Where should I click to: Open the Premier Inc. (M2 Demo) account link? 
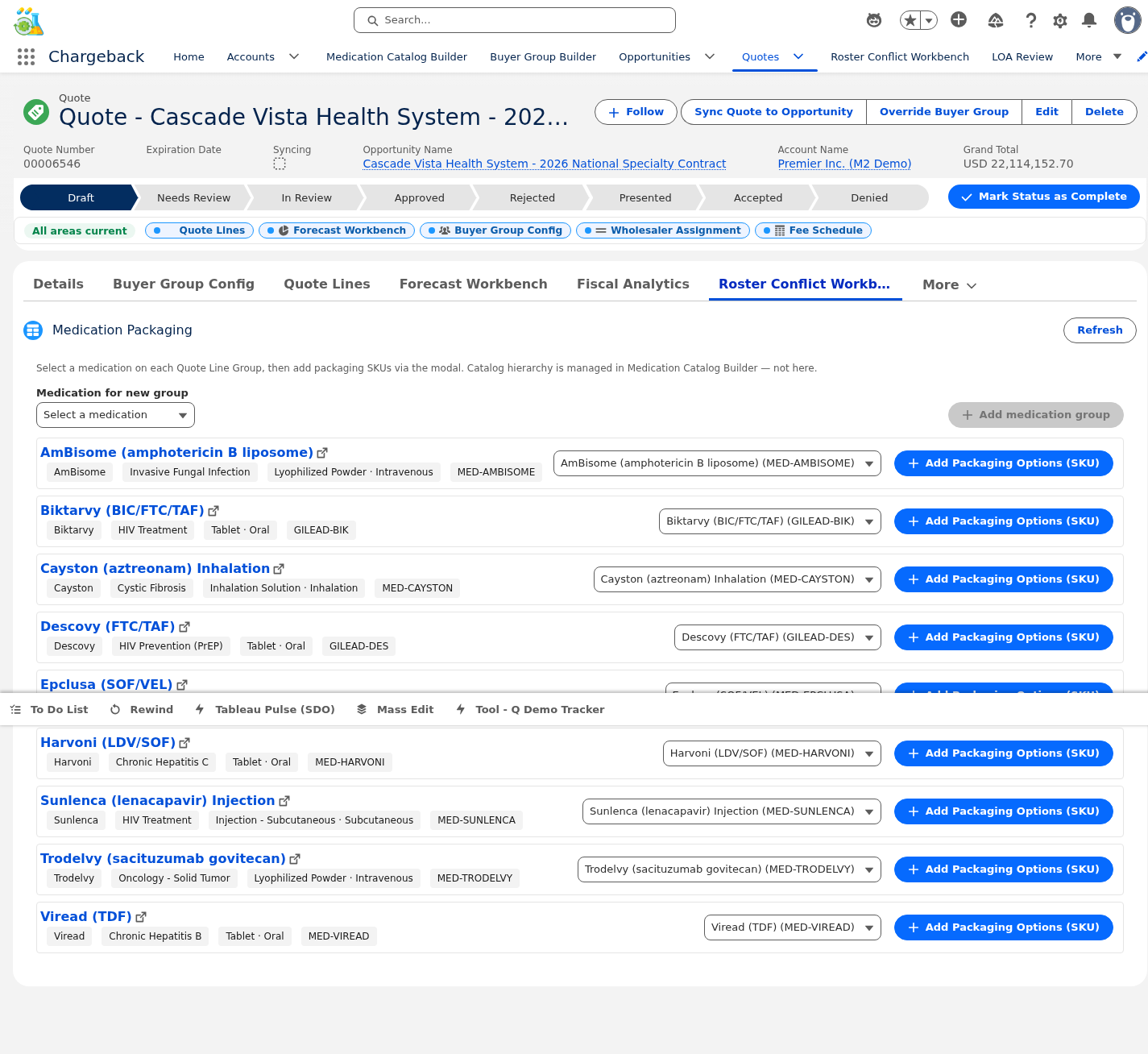844,164
